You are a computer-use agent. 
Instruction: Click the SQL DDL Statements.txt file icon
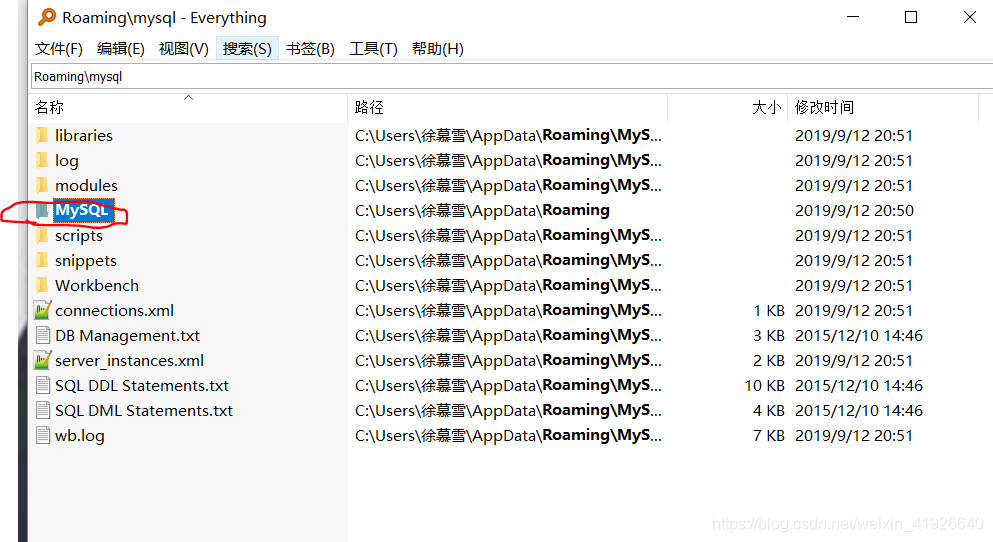point(42,386)
